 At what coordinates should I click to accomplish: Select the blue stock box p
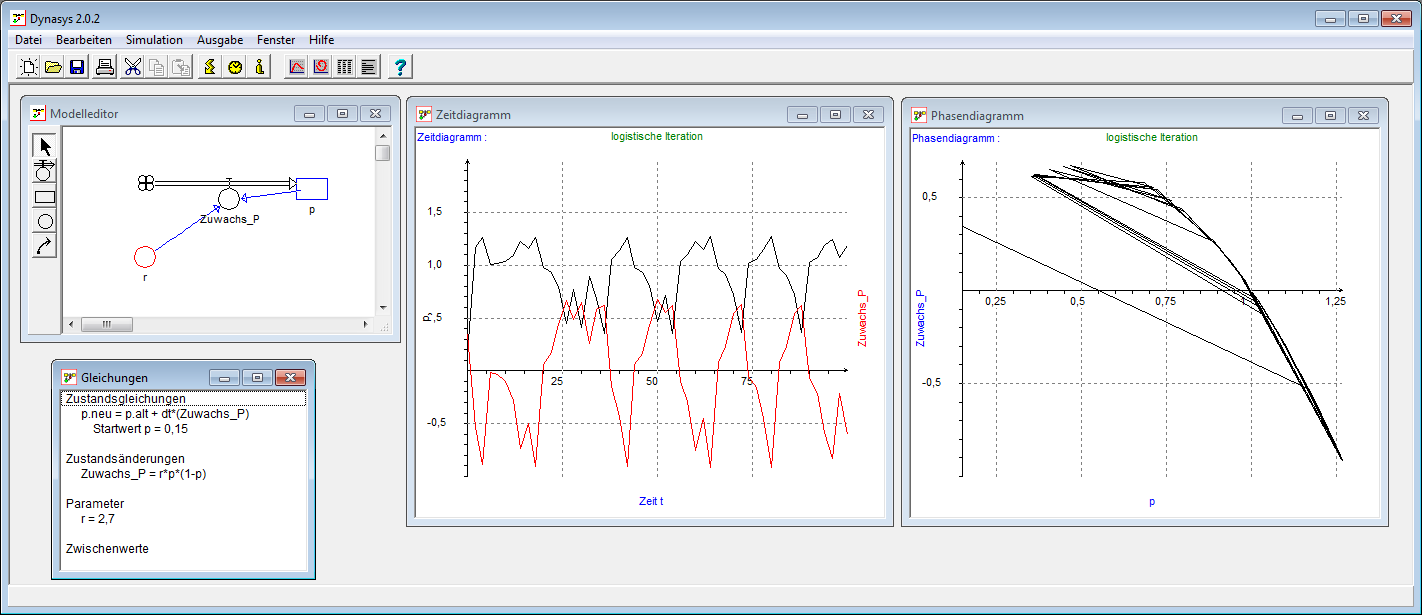point(312,188)
